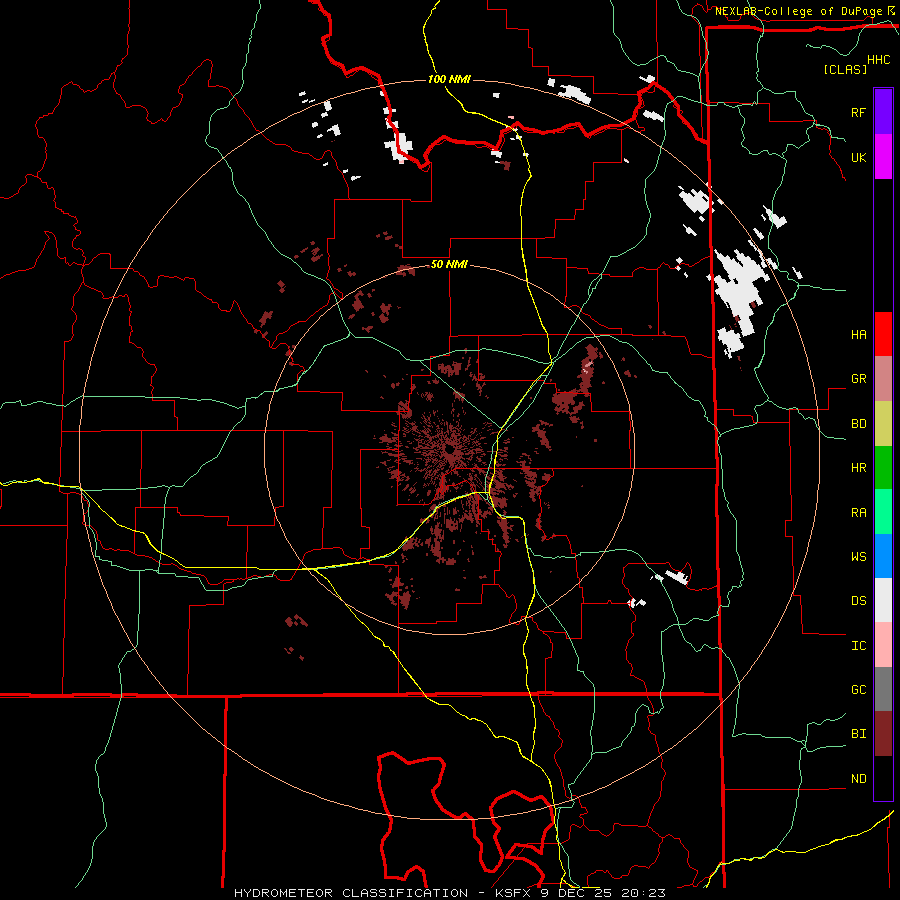Image resolution: width=900 pixels, height=900 pixels.
Task: Click the IC pink legend swatch
Action: pos(883,645)
